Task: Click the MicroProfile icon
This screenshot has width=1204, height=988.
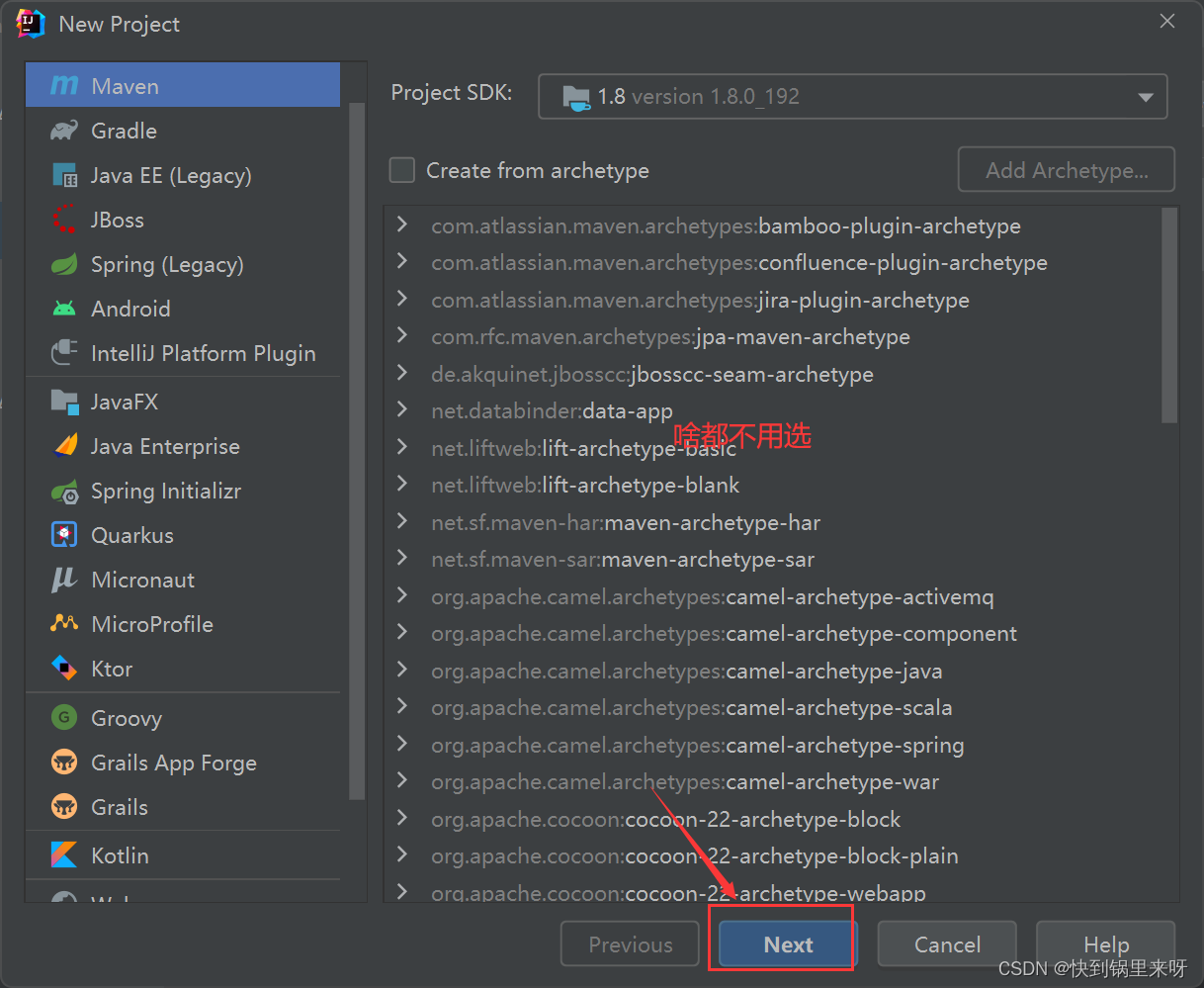Action: pos(64,624)
